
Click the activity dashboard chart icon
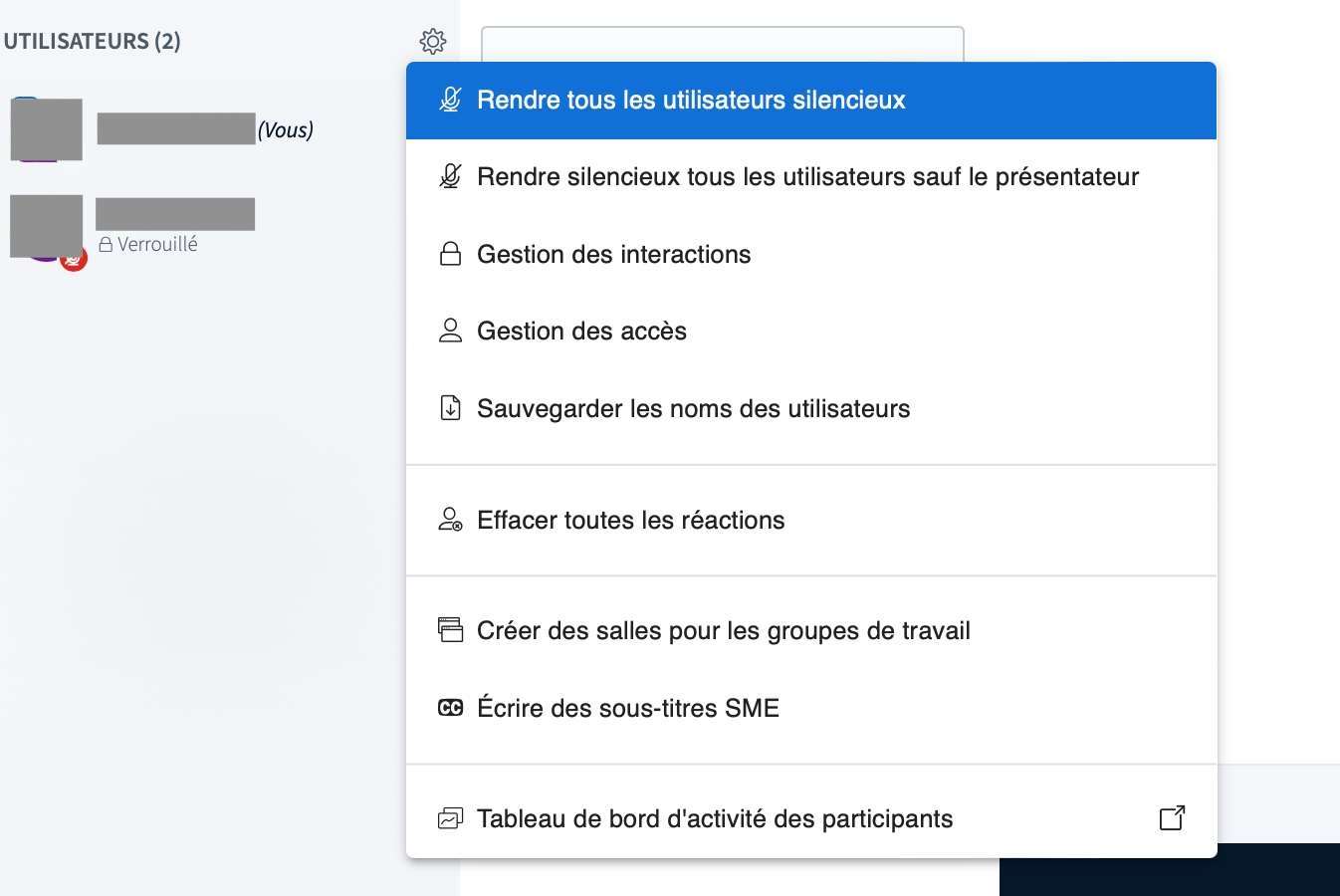[x=450, y=818]
